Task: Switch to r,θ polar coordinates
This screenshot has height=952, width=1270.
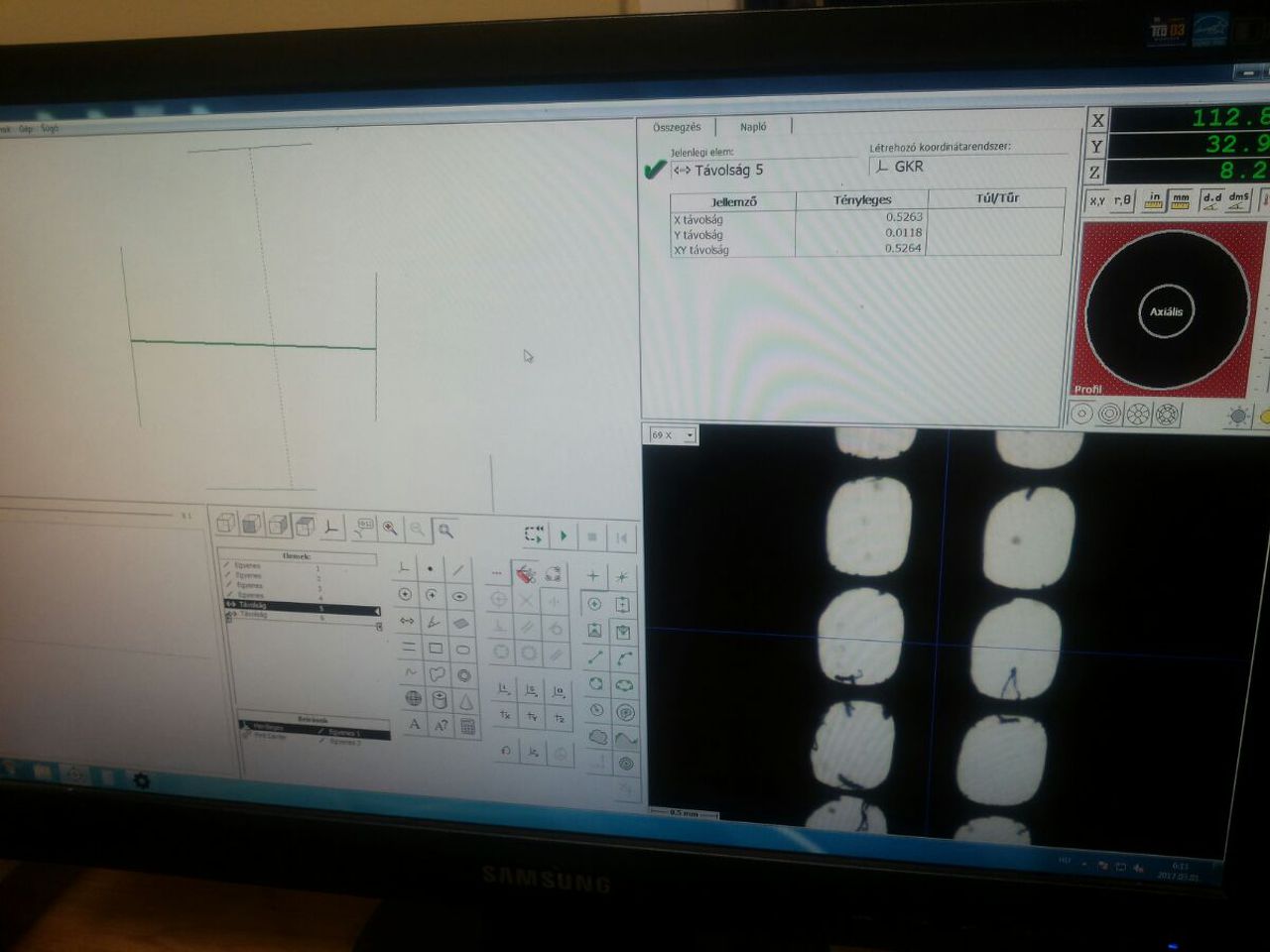Action: (1123, 200)
